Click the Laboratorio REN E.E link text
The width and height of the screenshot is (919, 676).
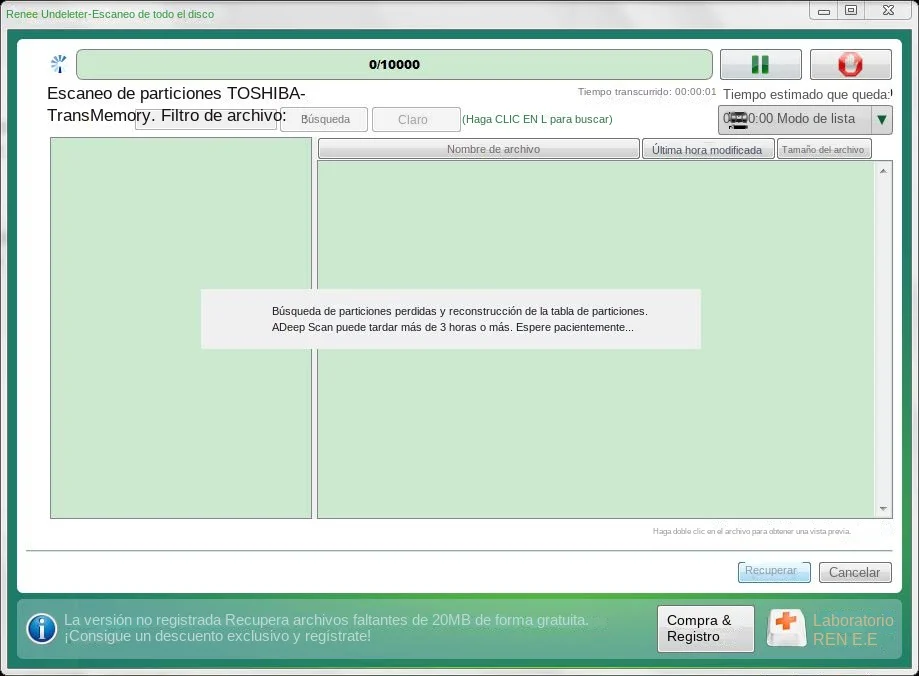pyautogui.click(x=853, y=629)
